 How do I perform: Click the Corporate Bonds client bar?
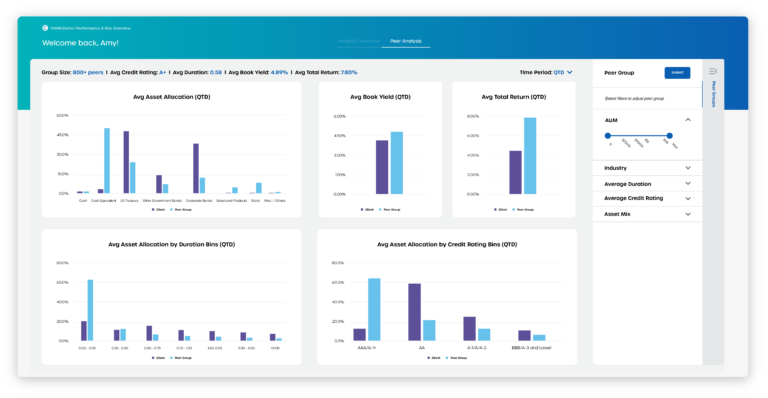pos(196,168)
